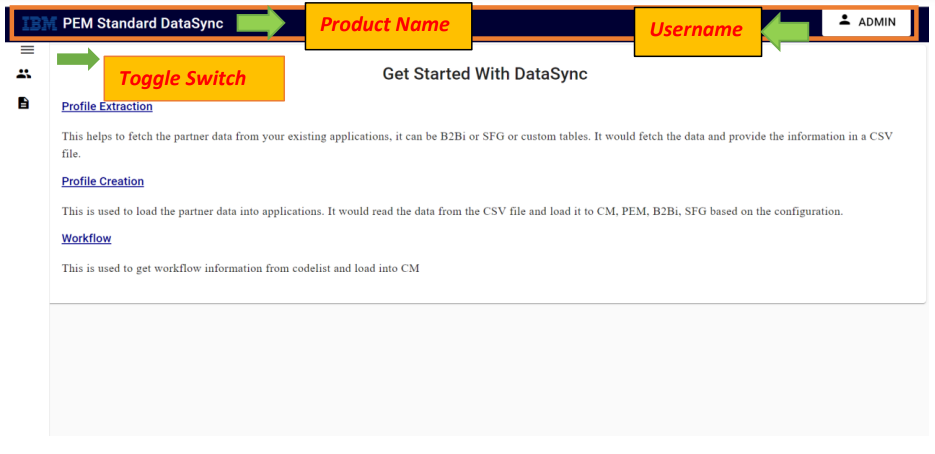Click the IBM logo in header
The image size is (935, 454).
tap(39, 24)
